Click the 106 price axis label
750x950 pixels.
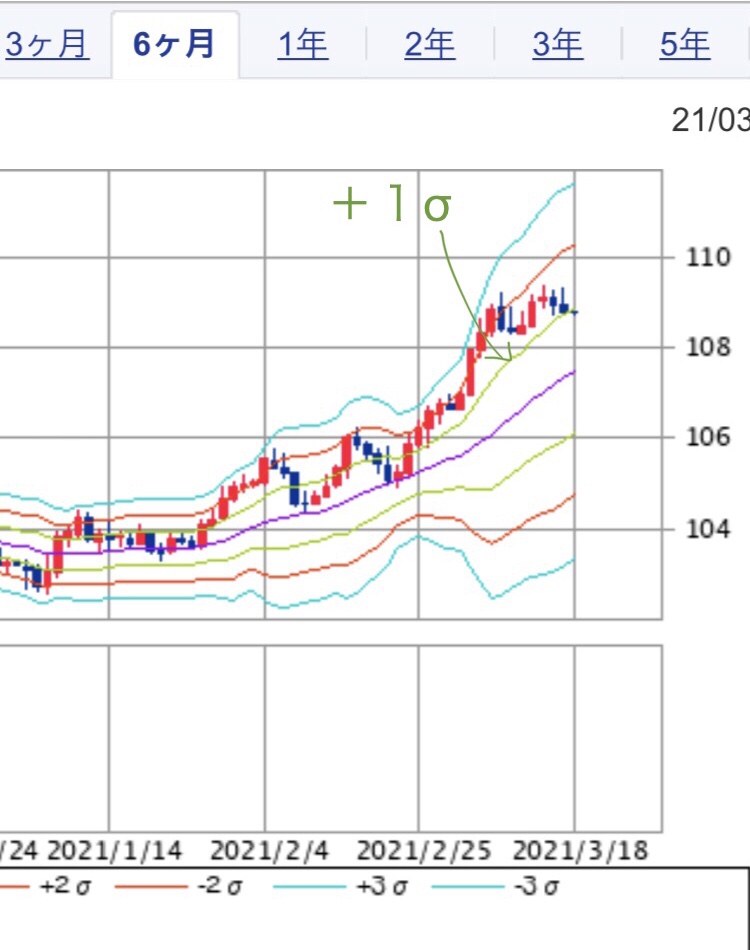pos(708,437)
